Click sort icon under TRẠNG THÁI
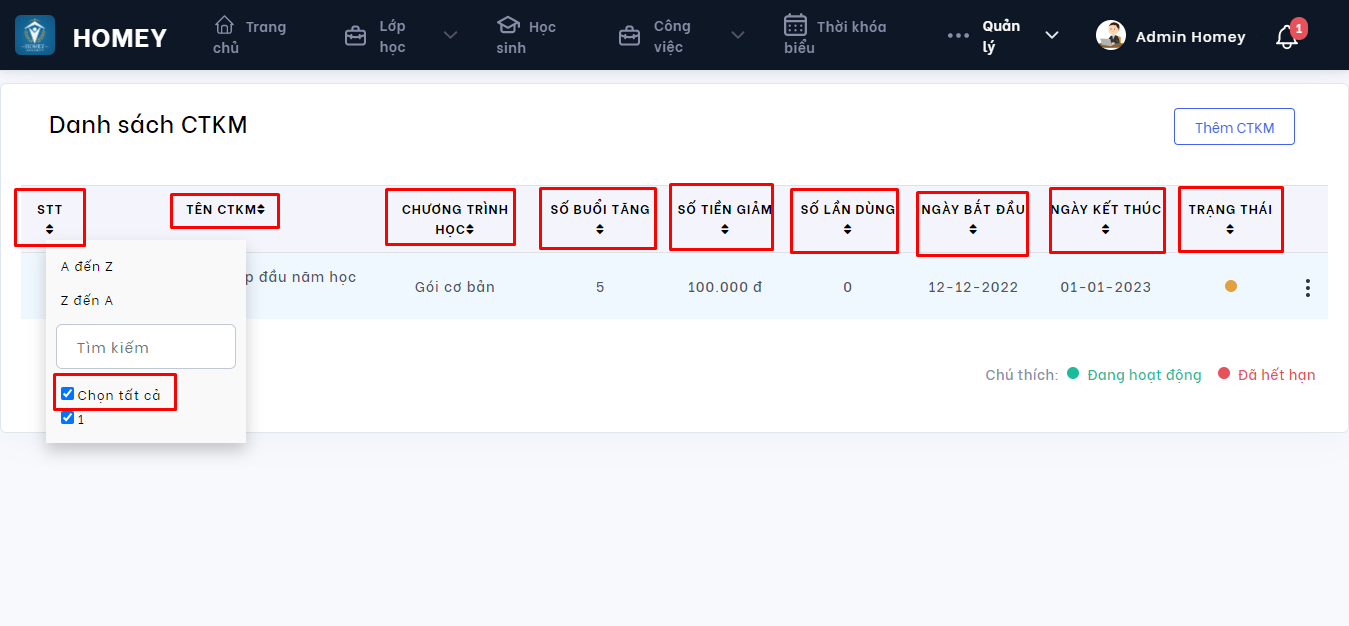 [x=1229, y=229]
